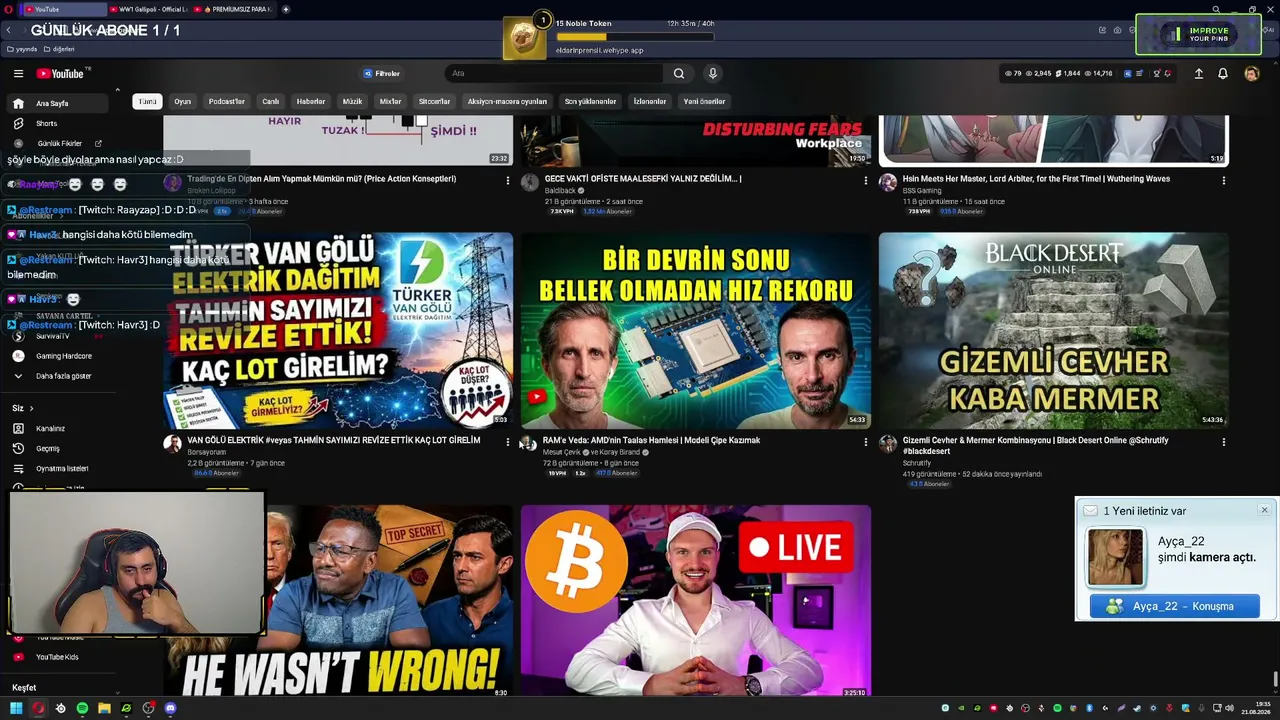
Task: Click the Baldiback channel avatar
Action: tap(529, 183)
